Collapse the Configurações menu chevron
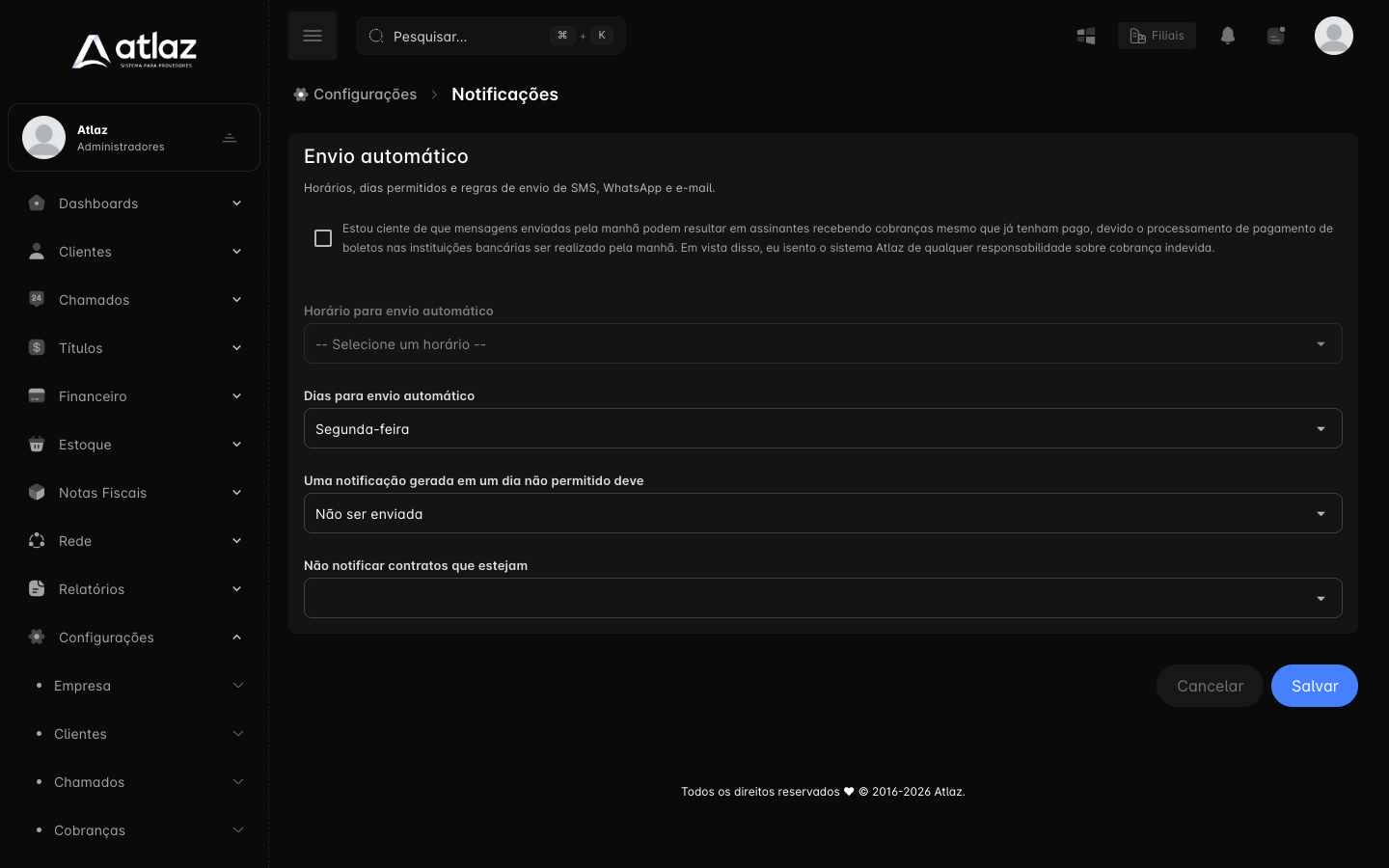Screen dimensions: 1389x868 point(236,637)
